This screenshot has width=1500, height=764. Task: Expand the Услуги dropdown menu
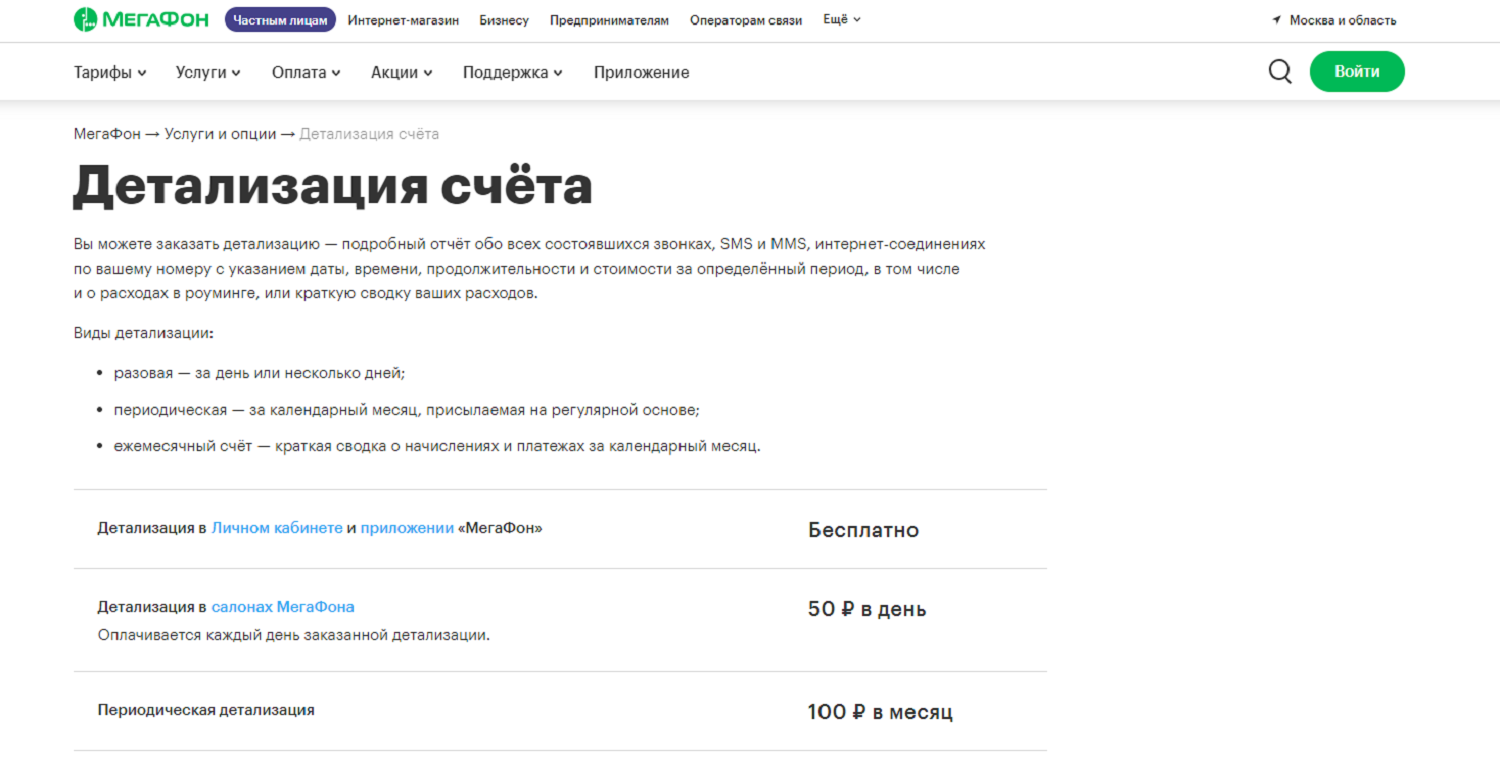click(208, 72)
